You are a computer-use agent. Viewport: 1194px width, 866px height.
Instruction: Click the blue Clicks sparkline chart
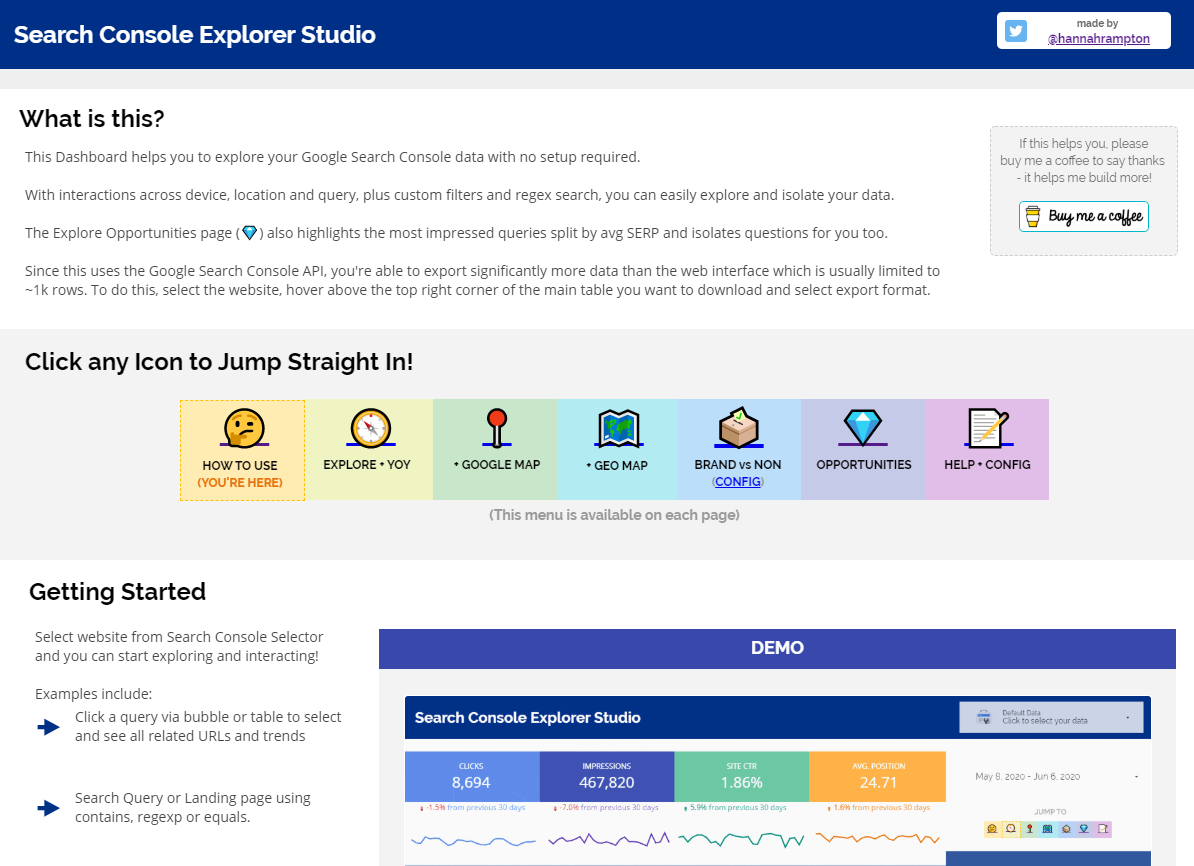pos(473,841)
